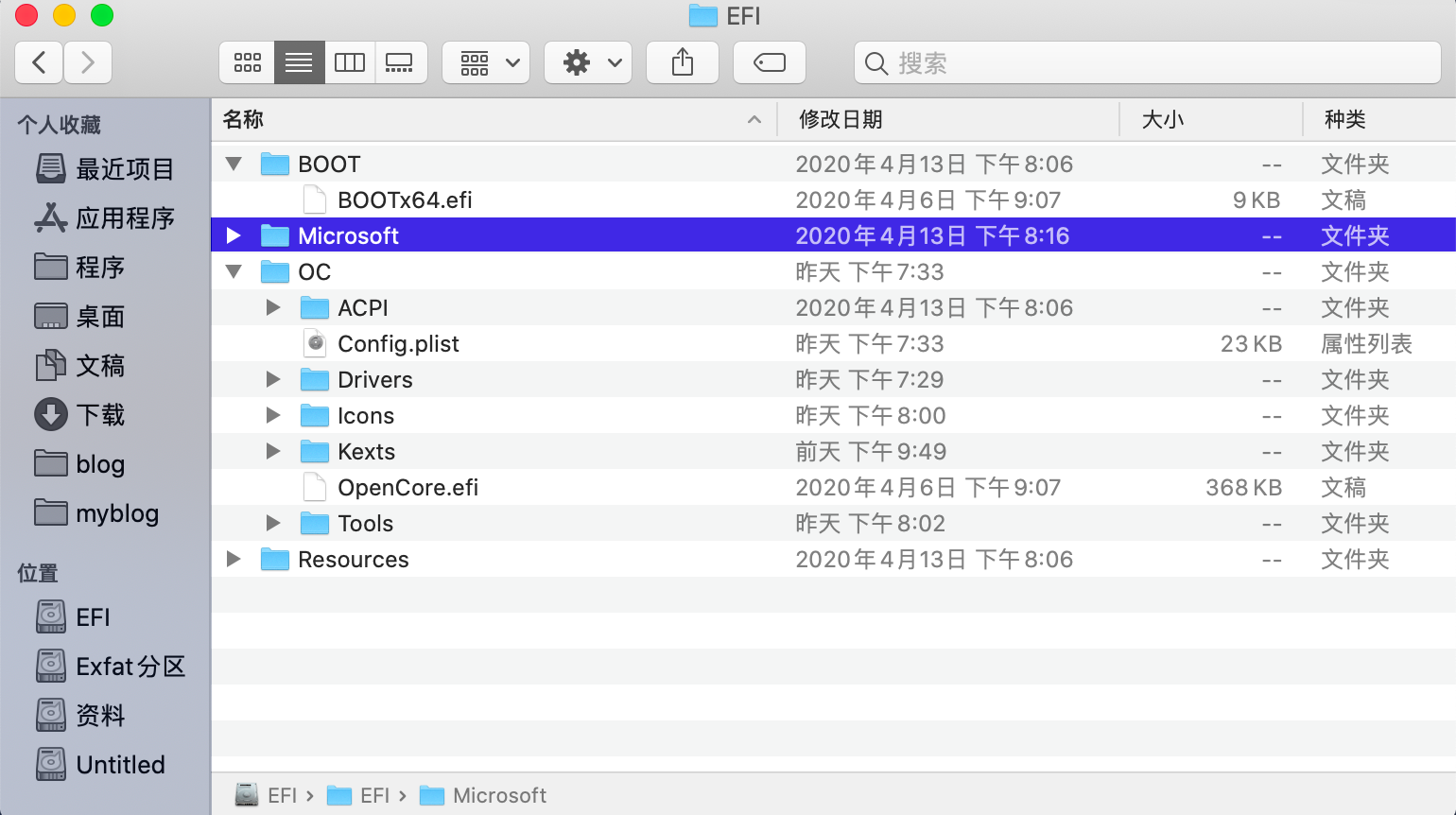Select the Config.plist file icon
The width and height of the screenshot is (1456, 815).
315,343
